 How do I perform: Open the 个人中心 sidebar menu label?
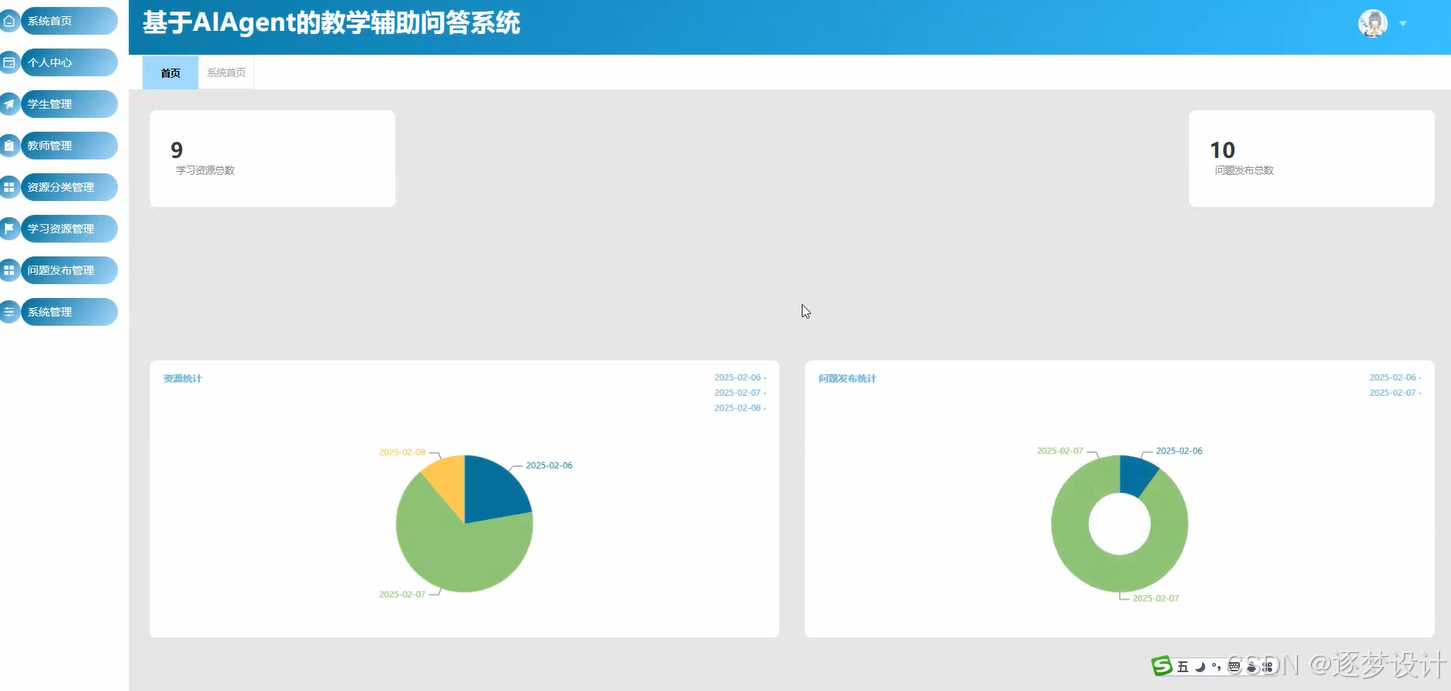pyautogui.click(x=50, y=62)
